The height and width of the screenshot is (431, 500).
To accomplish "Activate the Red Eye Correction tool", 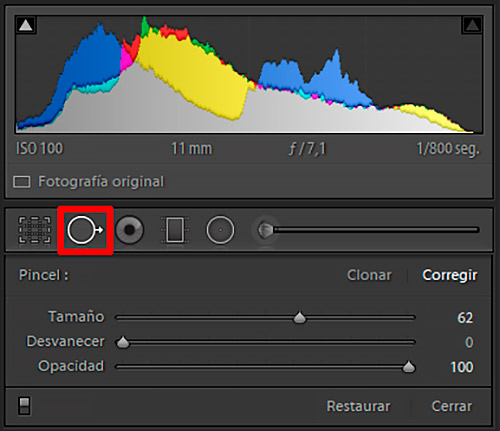I will (x=129, y=230).
